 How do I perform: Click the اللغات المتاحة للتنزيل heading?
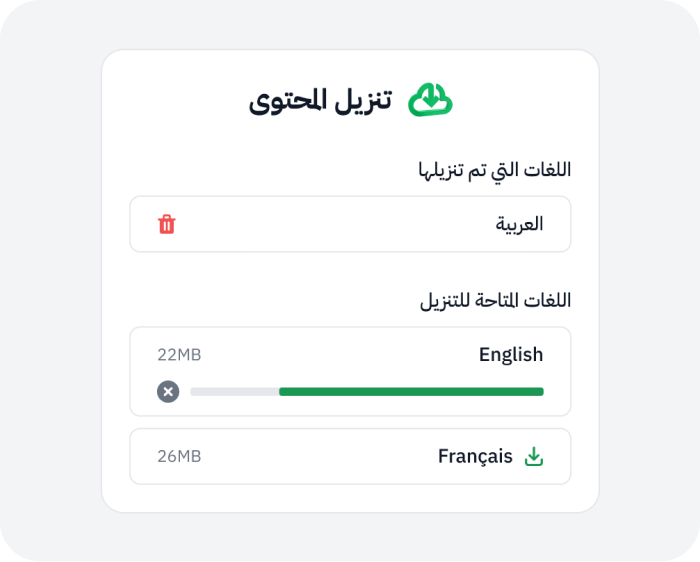pyautogui.click(x=495, y=300)
